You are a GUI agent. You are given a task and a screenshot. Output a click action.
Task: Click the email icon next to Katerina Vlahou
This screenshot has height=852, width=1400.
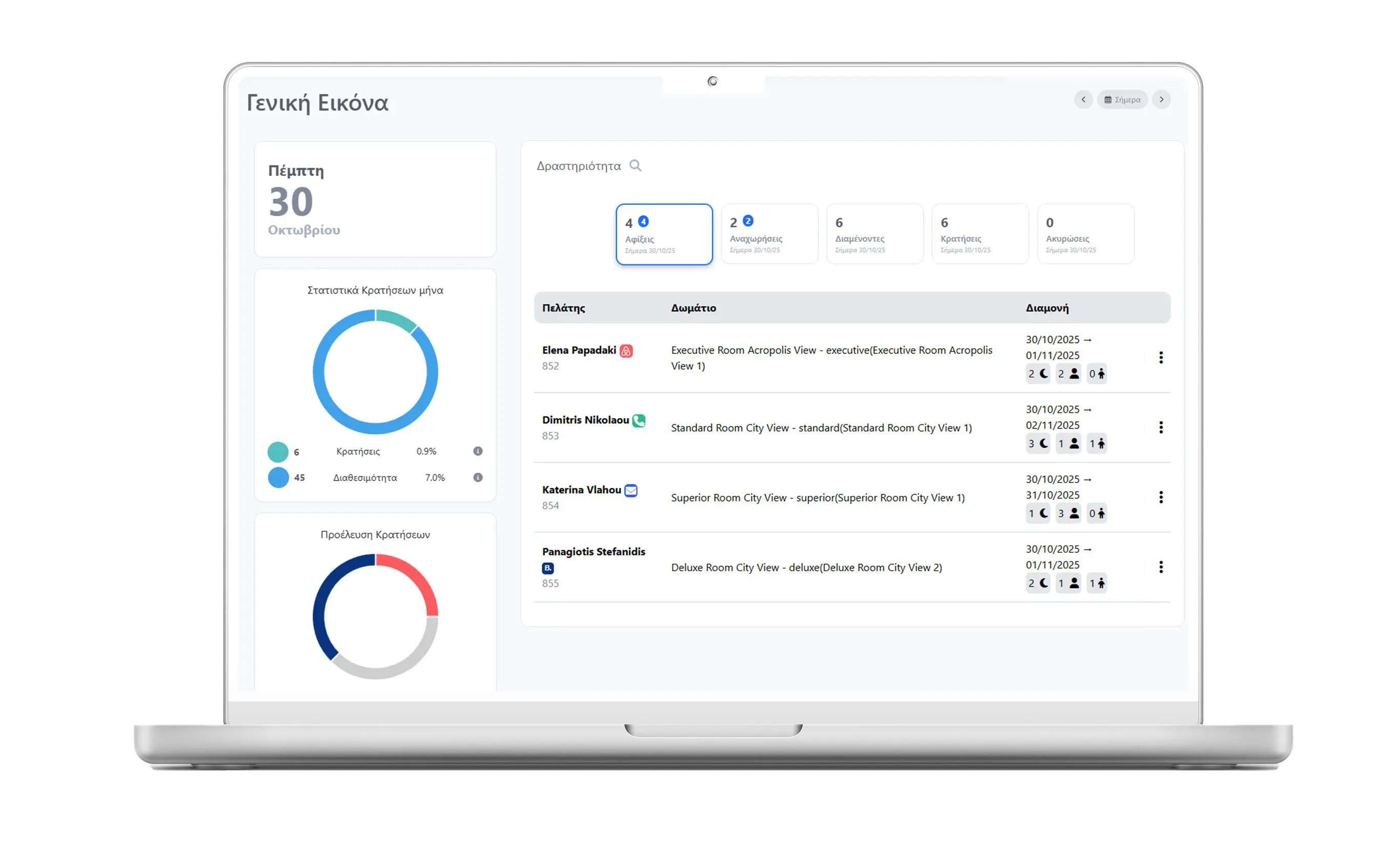click(631, 490)
